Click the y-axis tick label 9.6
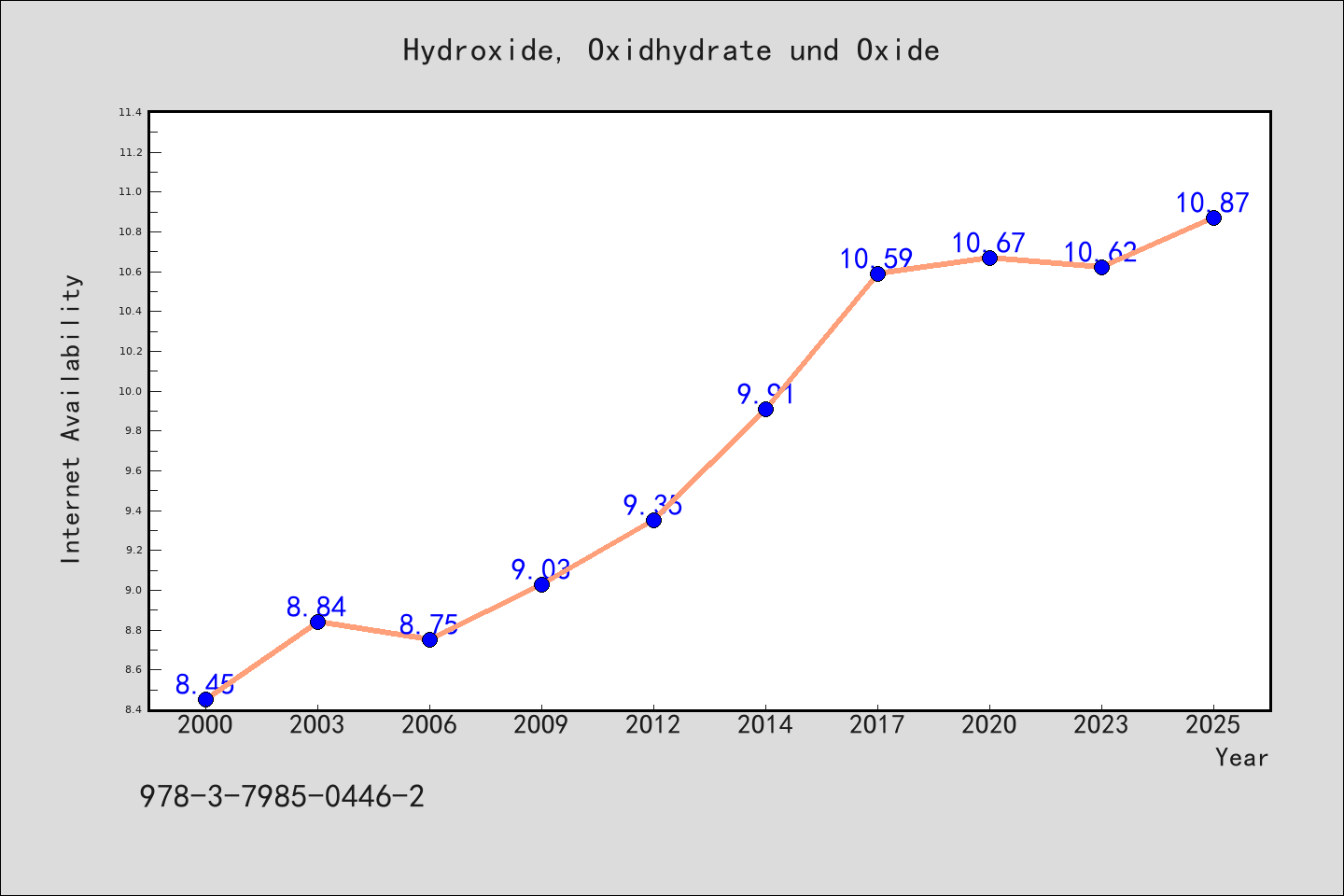Screen dimensions: 1344x896 pyautogui.click(x=133, y=471)
